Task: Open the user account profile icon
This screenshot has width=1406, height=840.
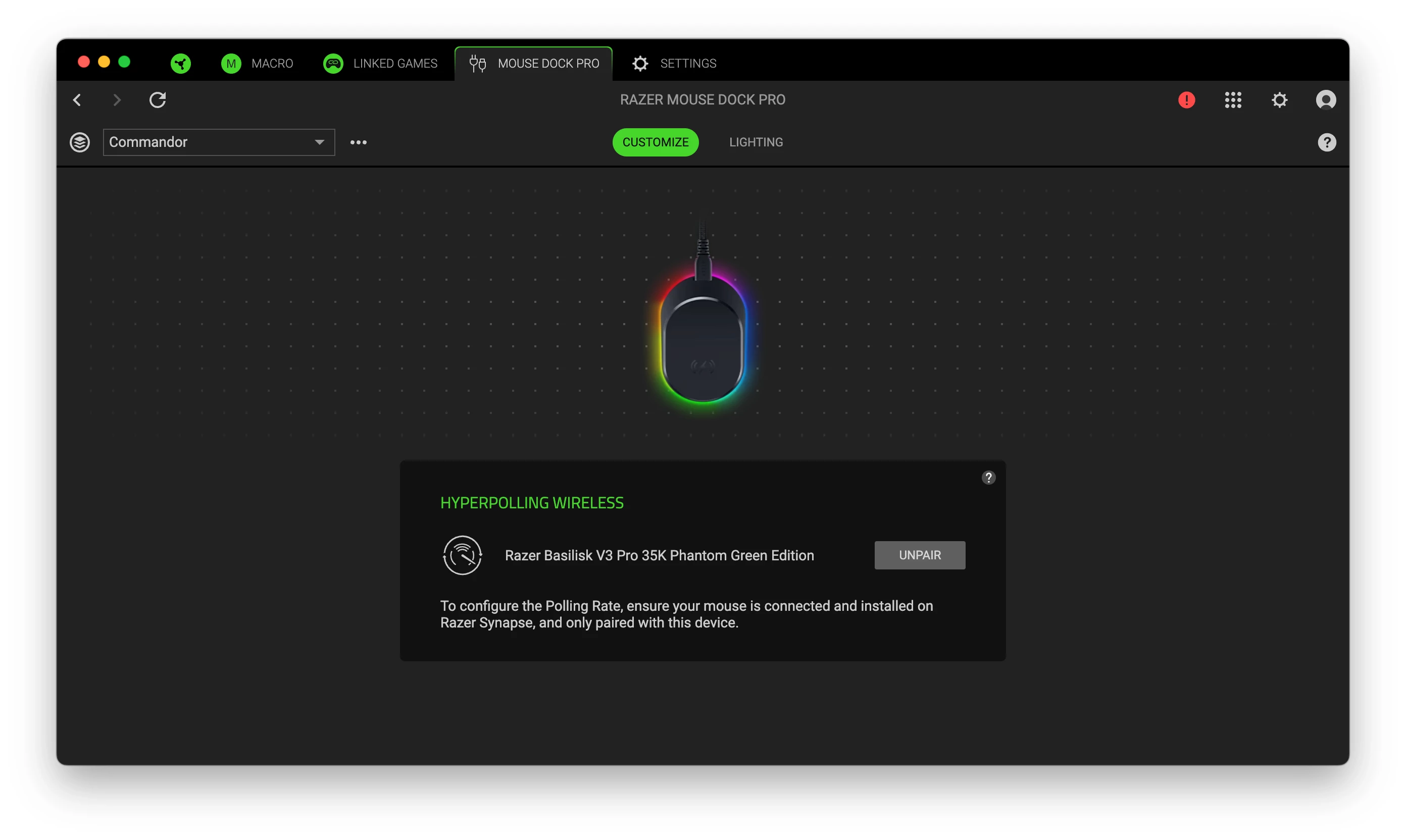Action: click(1325, 100)
